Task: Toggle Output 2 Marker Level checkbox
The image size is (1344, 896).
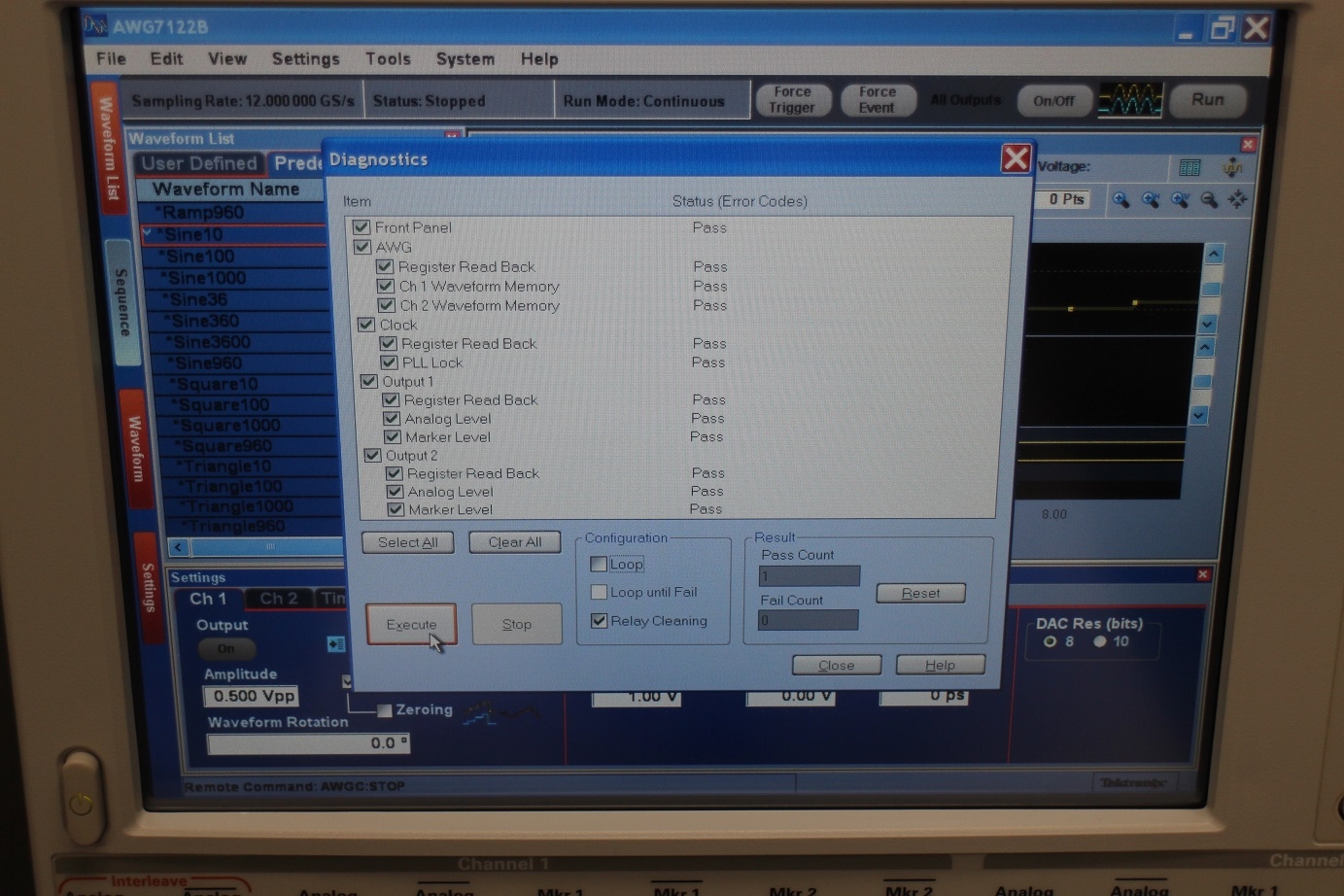Action: point(396,509)
